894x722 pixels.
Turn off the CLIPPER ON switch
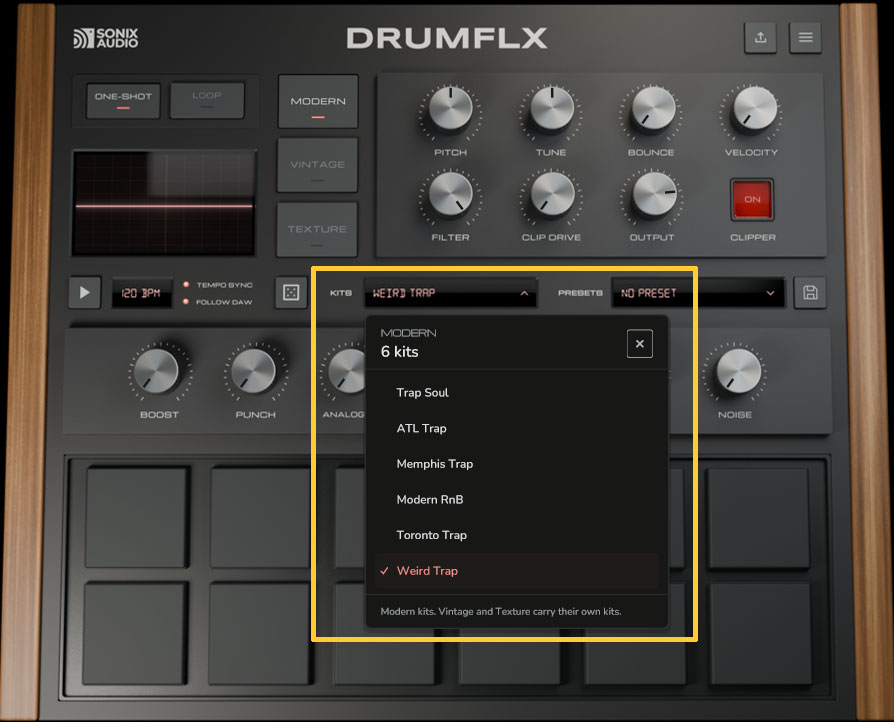point(752,199)
